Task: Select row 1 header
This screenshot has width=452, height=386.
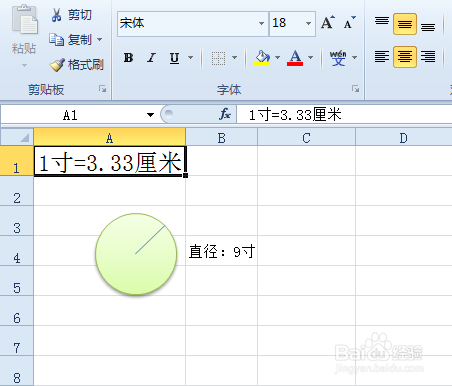Action: [17, 161]
